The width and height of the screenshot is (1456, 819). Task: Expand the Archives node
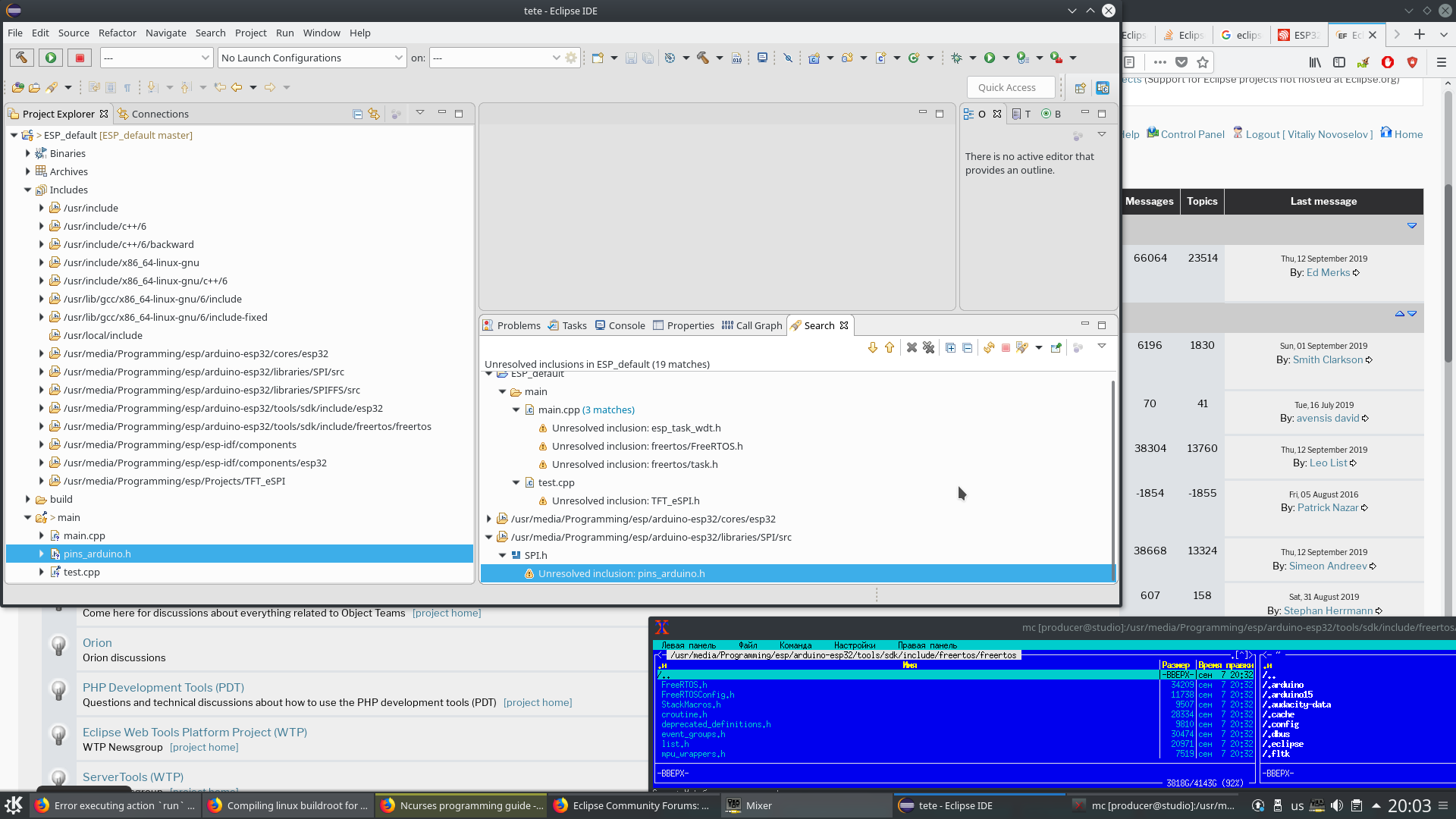28,171
